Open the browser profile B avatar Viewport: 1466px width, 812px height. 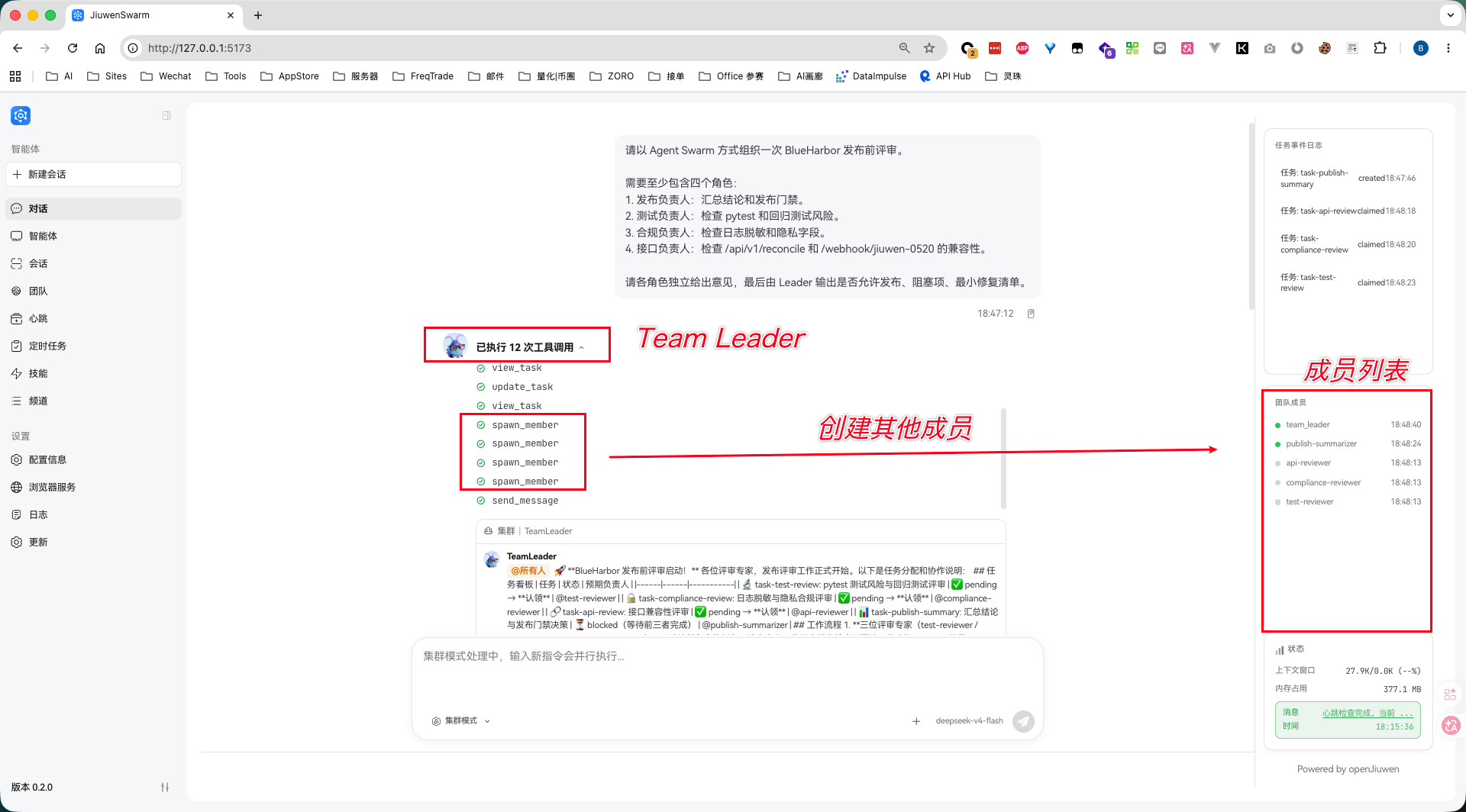(1421, 48)
